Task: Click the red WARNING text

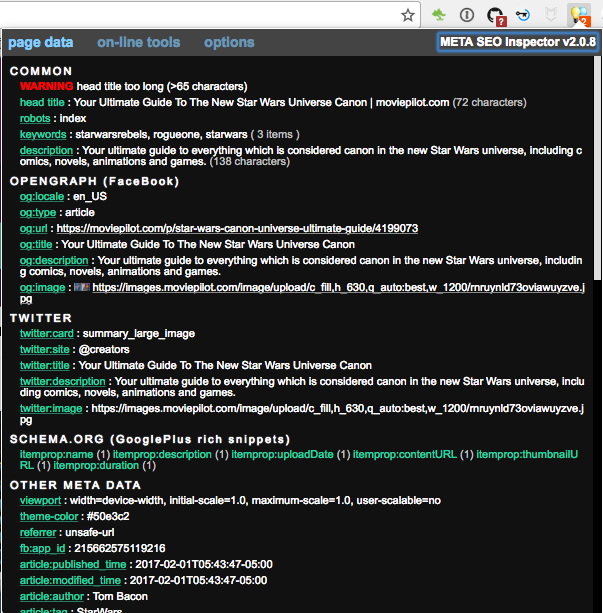Action: 47,86
